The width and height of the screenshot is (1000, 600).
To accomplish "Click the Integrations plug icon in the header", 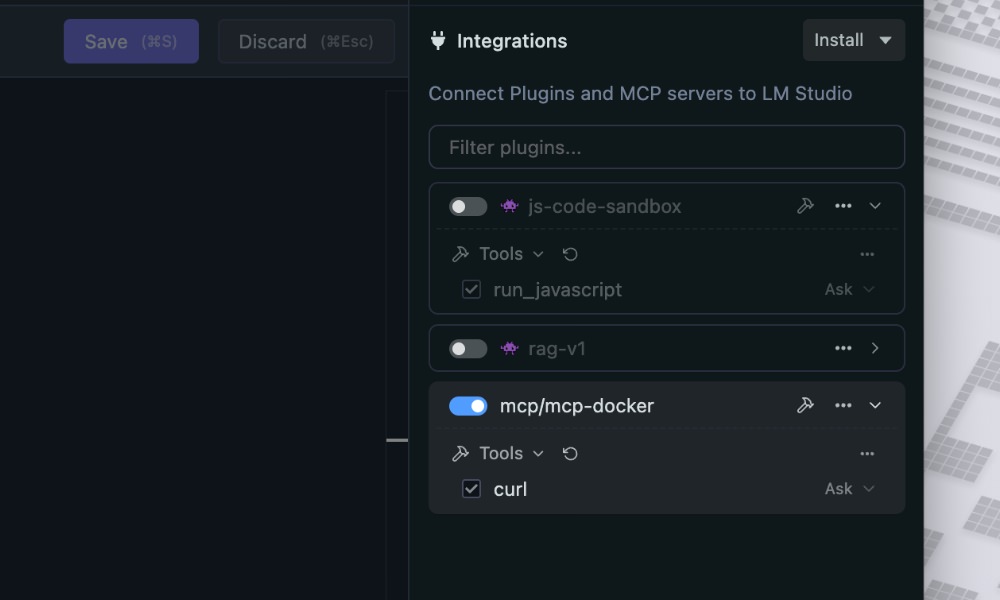I will click(437, 40).
